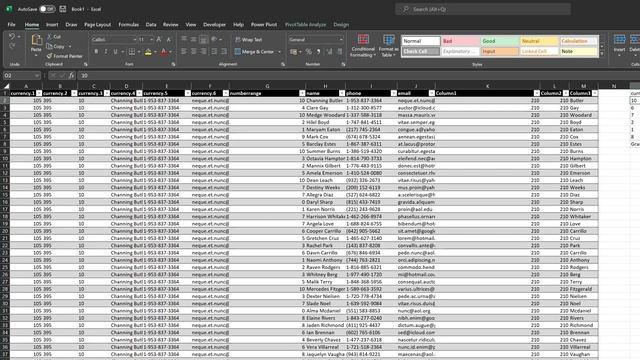Open the currency.1 column filter dropdown
Viewport: 640px width, 360px height.
(39, 93)
